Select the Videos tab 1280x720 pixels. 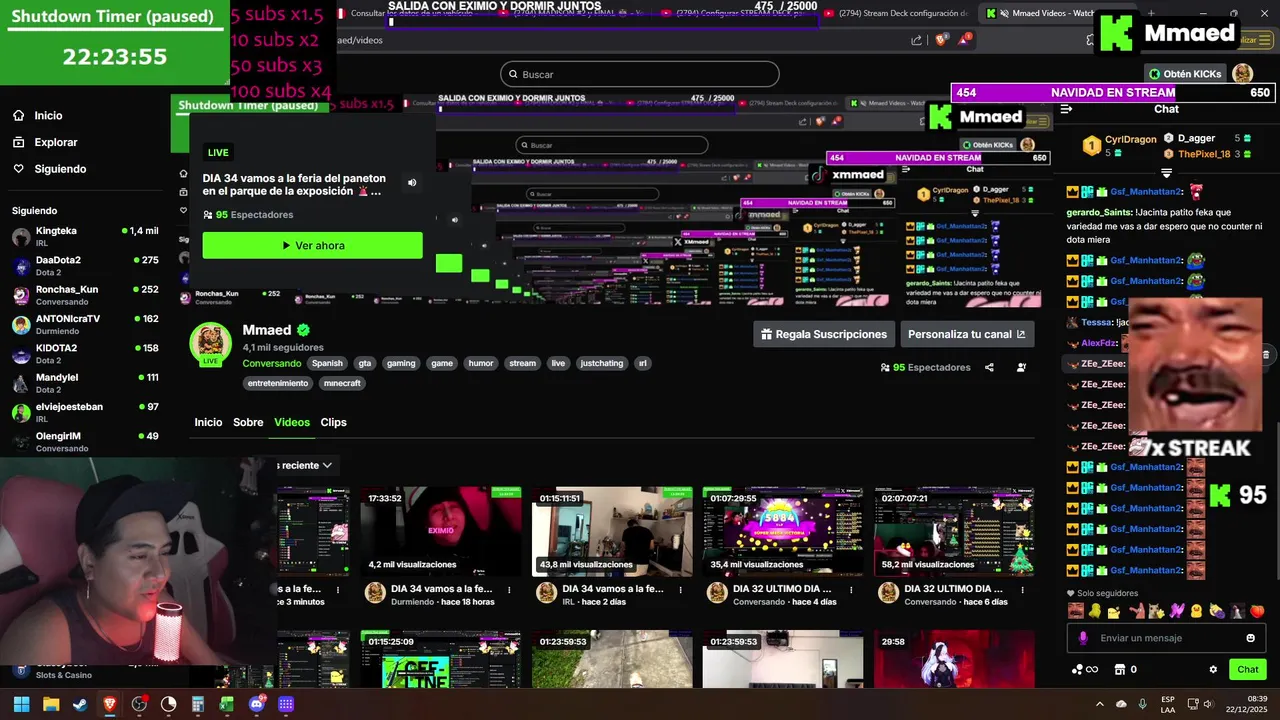click(x=292, y=422)
